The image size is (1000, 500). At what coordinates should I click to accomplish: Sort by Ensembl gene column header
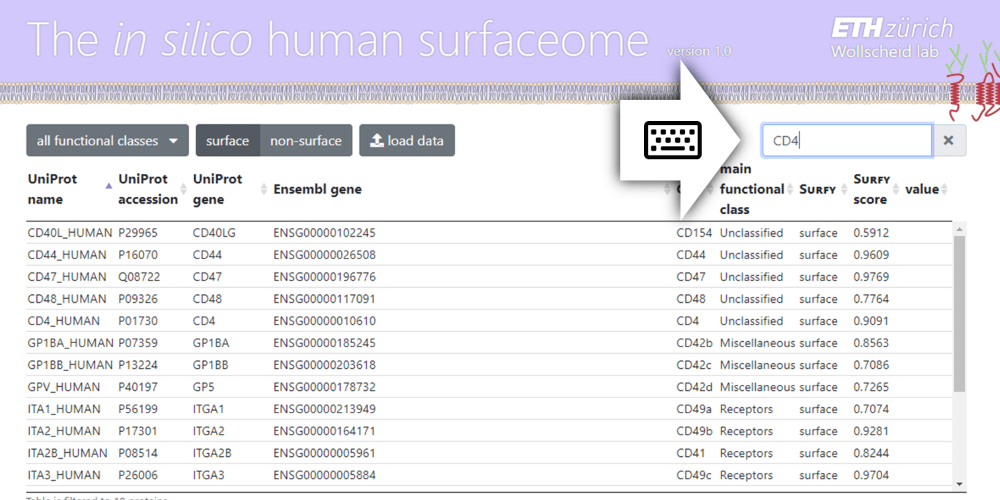(x=318, y=189)
